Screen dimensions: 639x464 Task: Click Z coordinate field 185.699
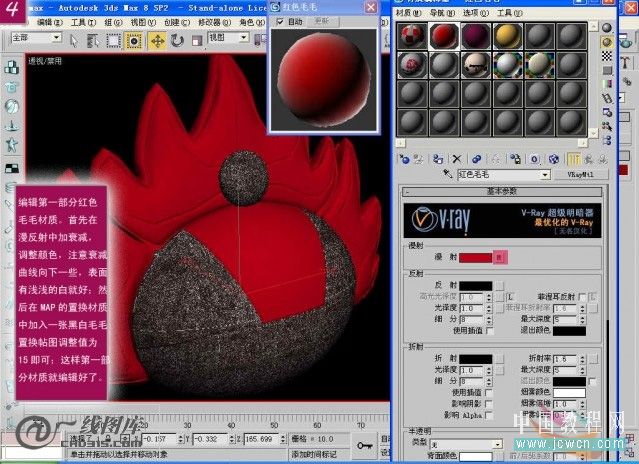click(260, 439)
